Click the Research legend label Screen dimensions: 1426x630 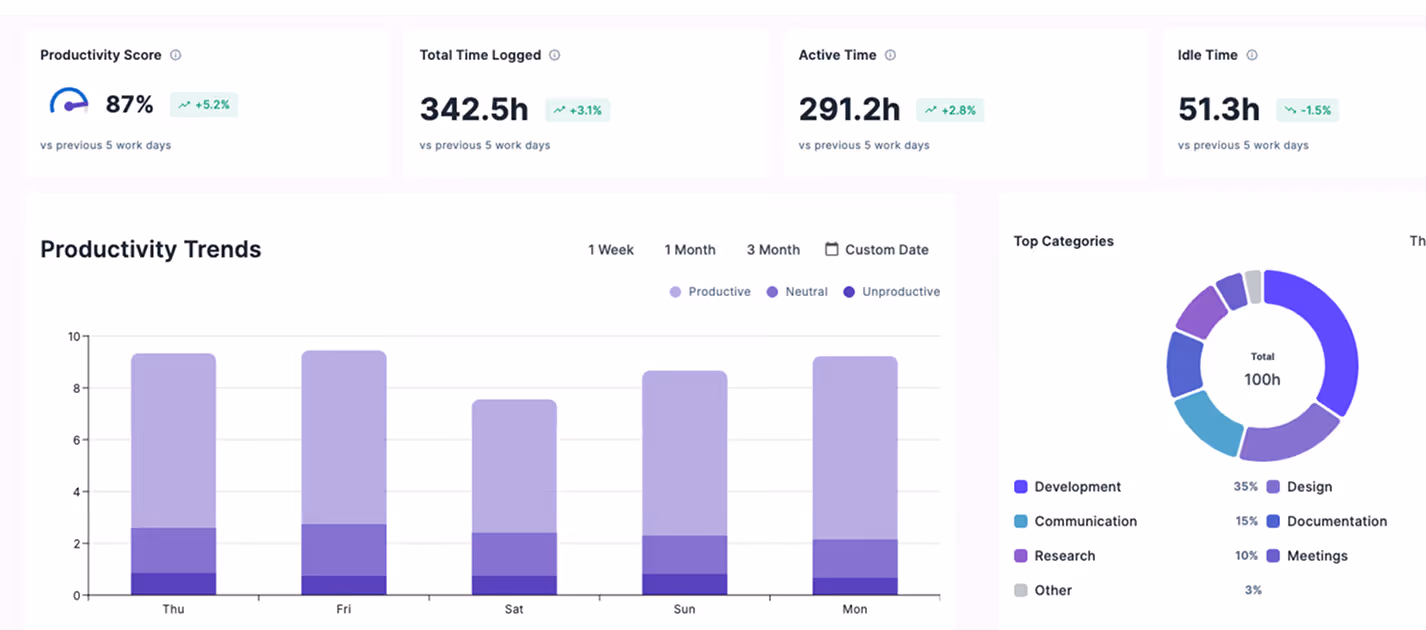[x=1065, y=556]
